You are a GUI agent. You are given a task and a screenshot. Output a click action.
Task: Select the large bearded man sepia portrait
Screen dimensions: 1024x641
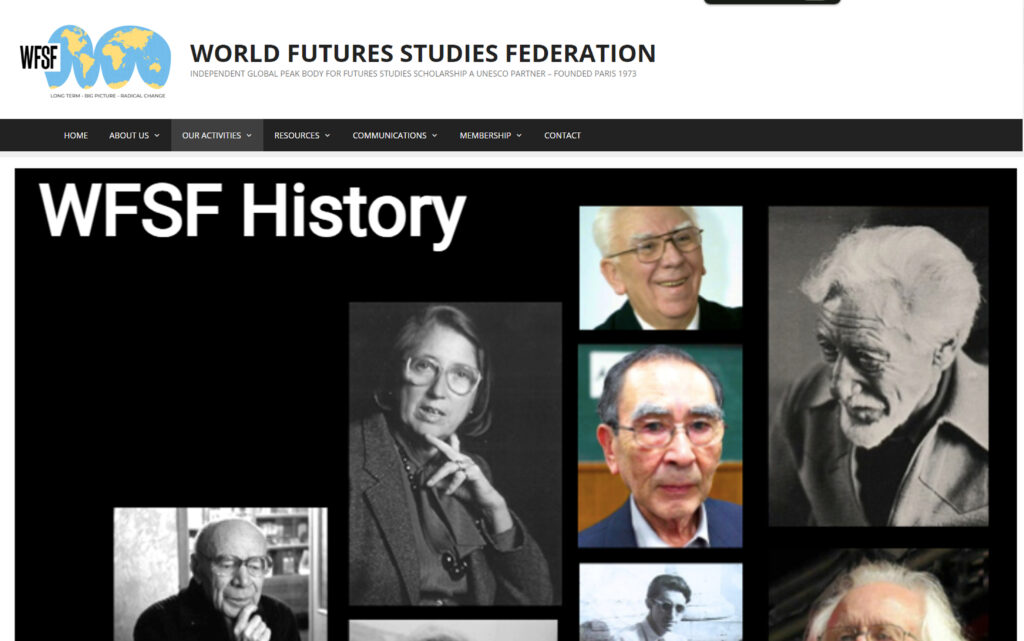pyautogui.click(x=878, y=366)
